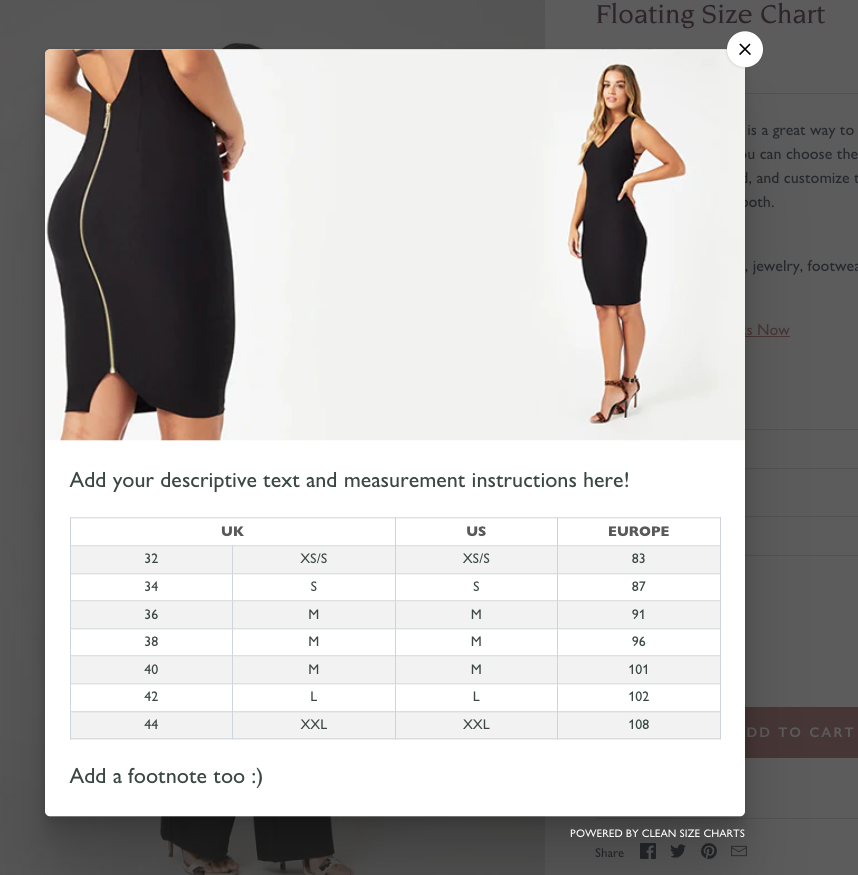Viewport: 858px width, 875px height.
Task: Share via the Twitter bird icon
Action: (x=678, y=851)
